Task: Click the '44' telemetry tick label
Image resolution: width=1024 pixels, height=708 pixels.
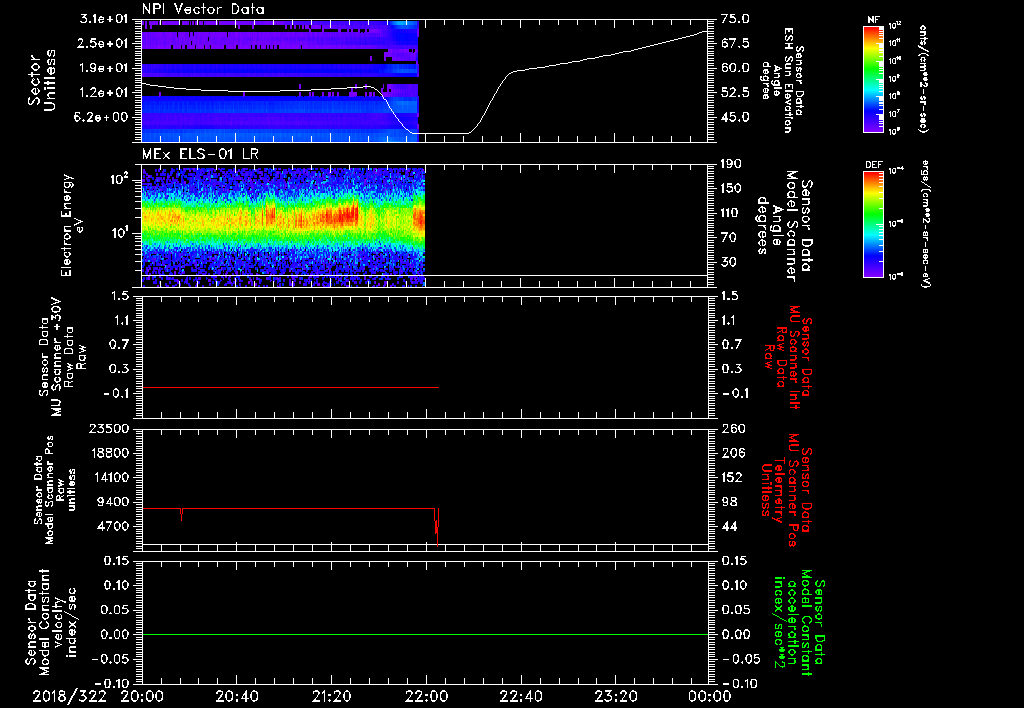Action: [729, 526]
